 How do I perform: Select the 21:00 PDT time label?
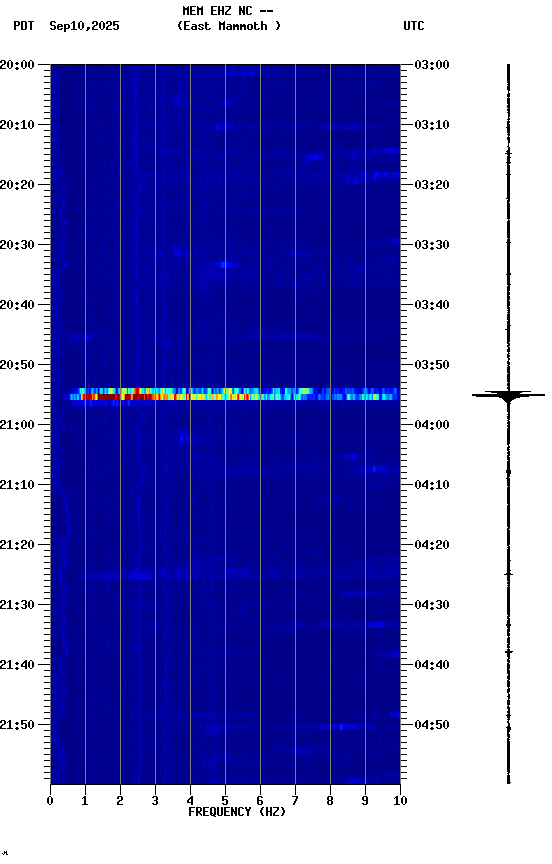17,425
